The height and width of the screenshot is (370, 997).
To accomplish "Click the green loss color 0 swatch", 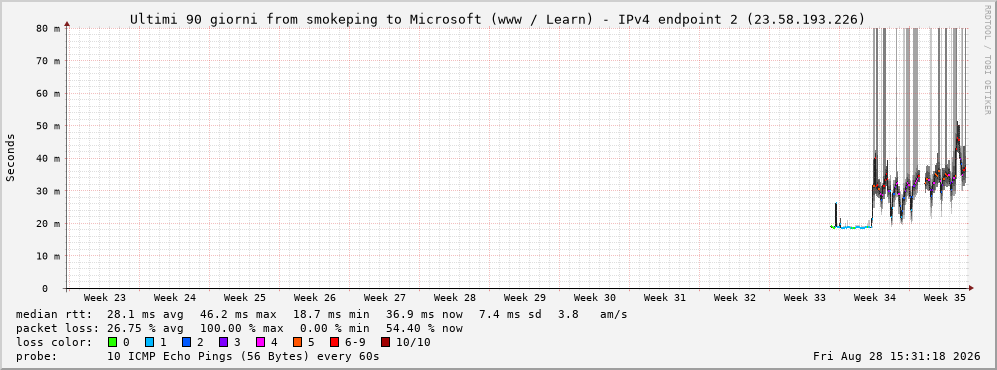I will click(113, 342).
